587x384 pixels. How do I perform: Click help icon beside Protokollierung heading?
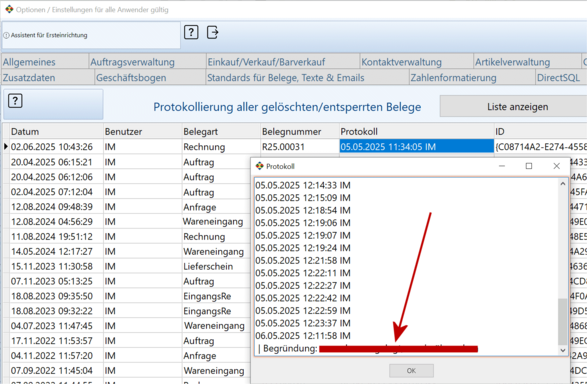pos(15,101)
